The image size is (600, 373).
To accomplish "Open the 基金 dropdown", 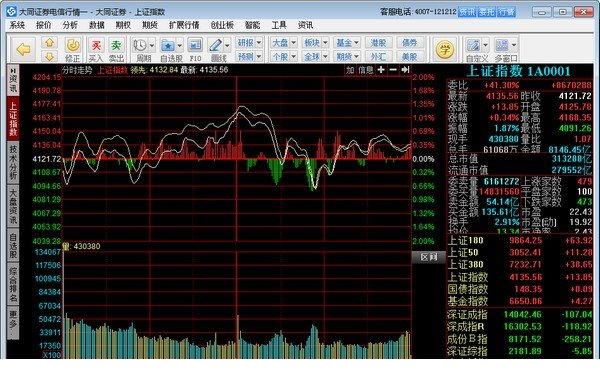I will point(347,42).
